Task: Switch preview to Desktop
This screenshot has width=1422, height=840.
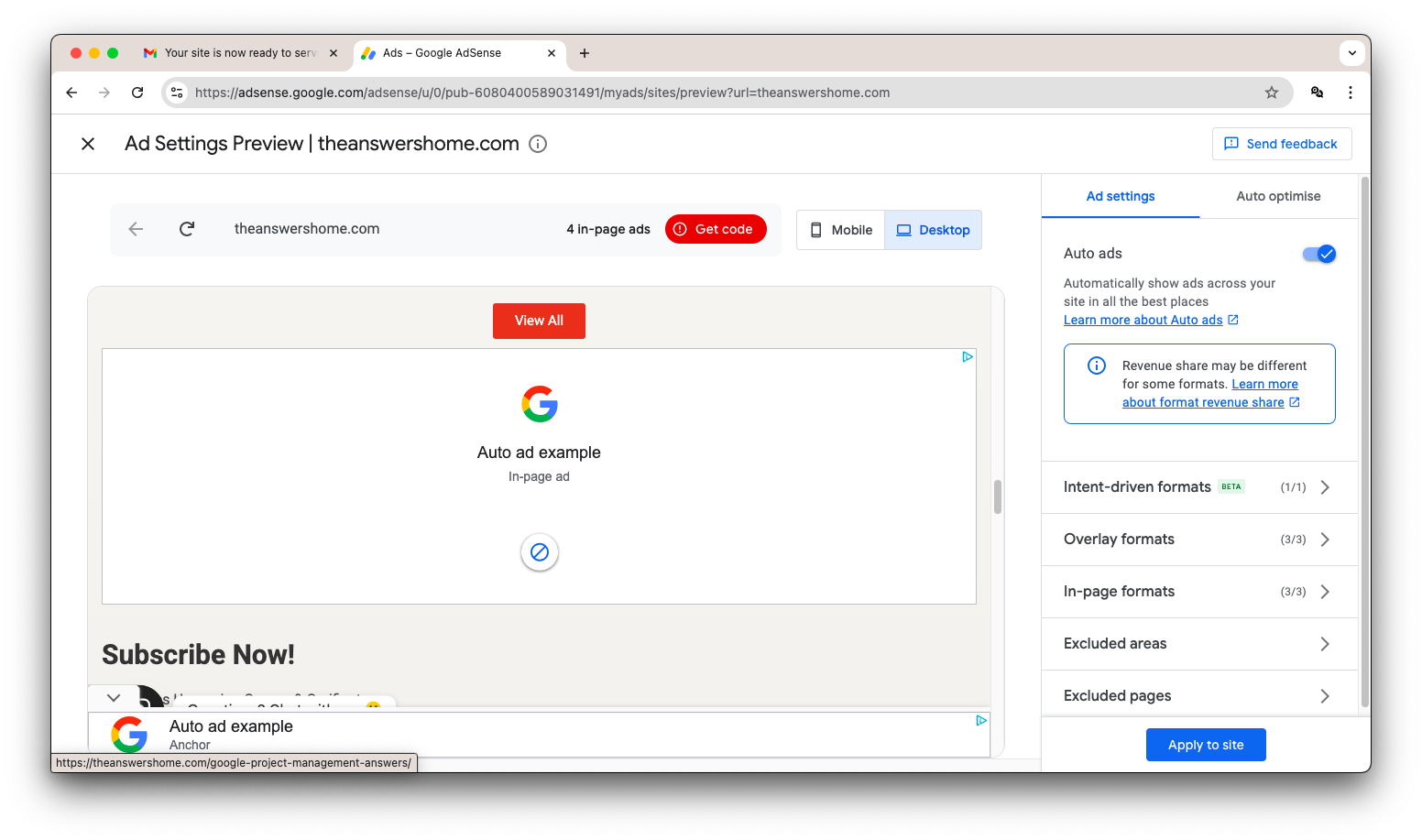Action: (933, 230)
